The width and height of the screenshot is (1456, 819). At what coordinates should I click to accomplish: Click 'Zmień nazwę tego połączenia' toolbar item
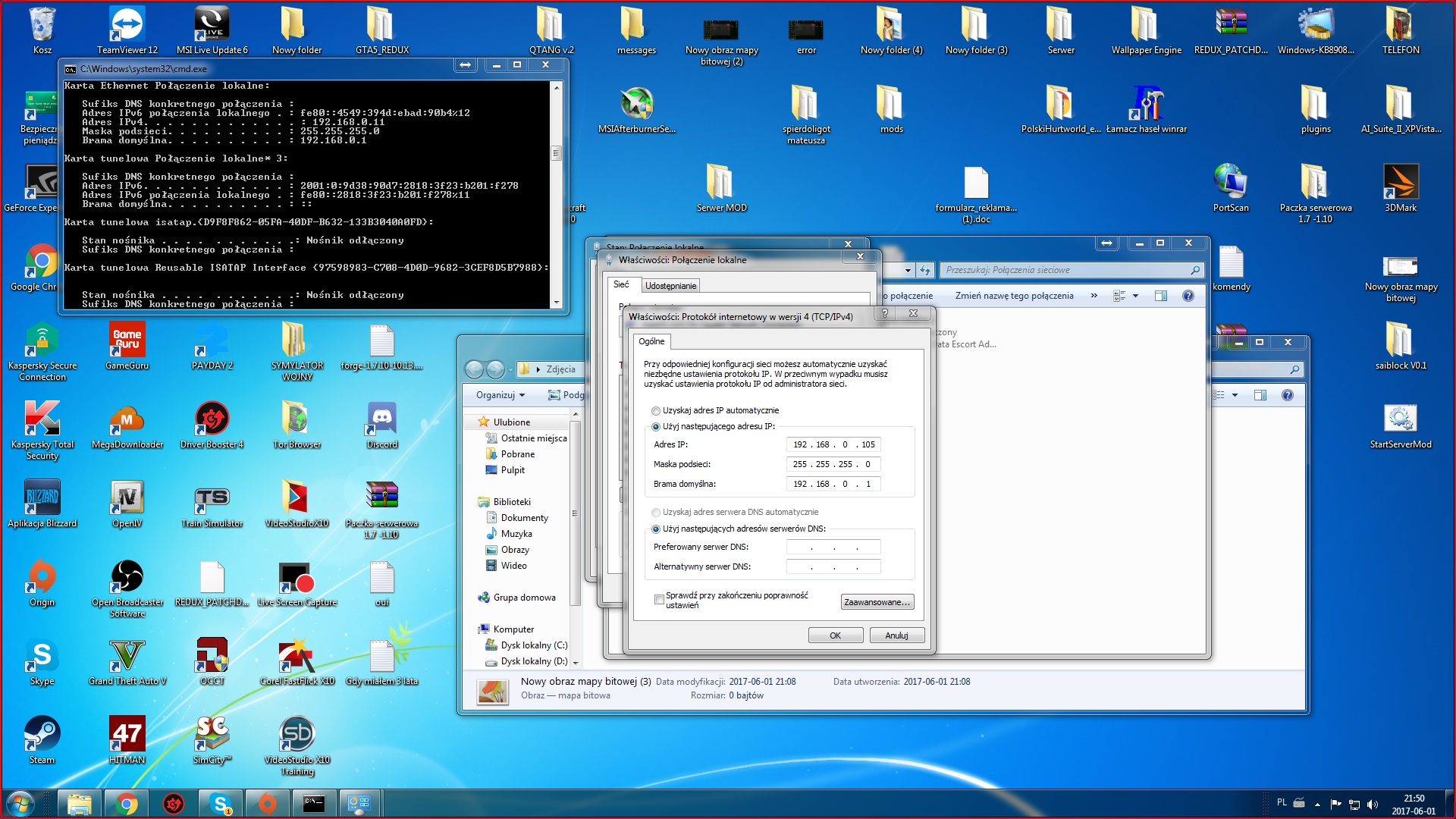[1014, 296]
